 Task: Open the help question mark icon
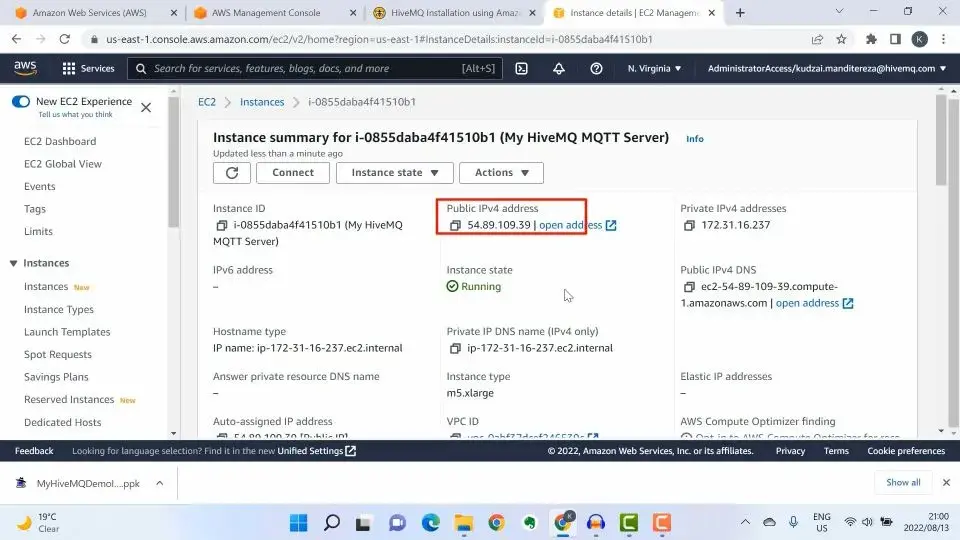tap(596, 69)
